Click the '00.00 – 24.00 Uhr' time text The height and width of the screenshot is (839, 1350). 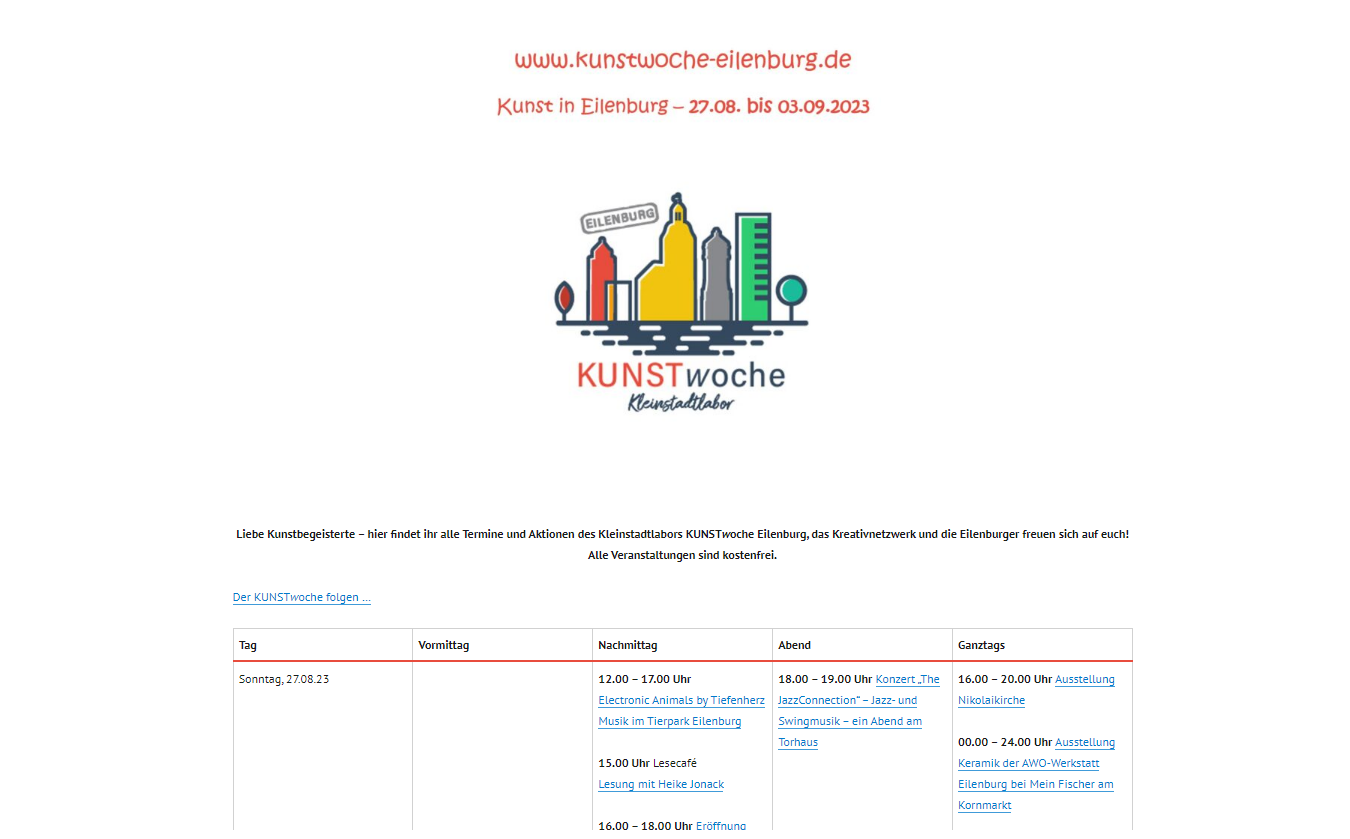pyautogui.click(x=1005, y=743)
